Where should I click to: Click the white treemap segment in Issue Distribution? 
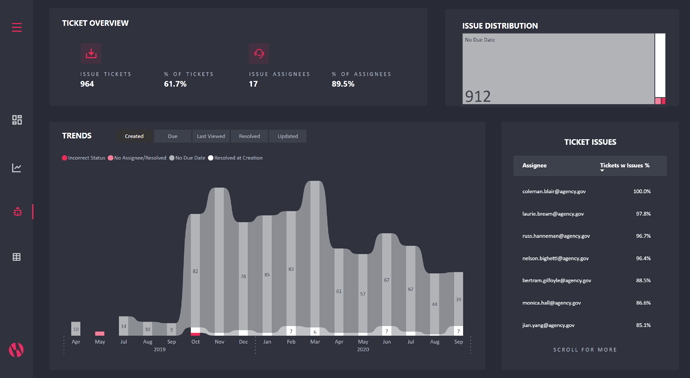660,66
